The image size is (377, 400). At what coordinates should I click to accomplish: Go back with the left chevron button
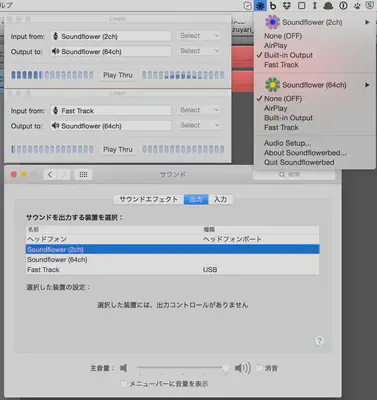pyautogui.click(x=50, y=175)
